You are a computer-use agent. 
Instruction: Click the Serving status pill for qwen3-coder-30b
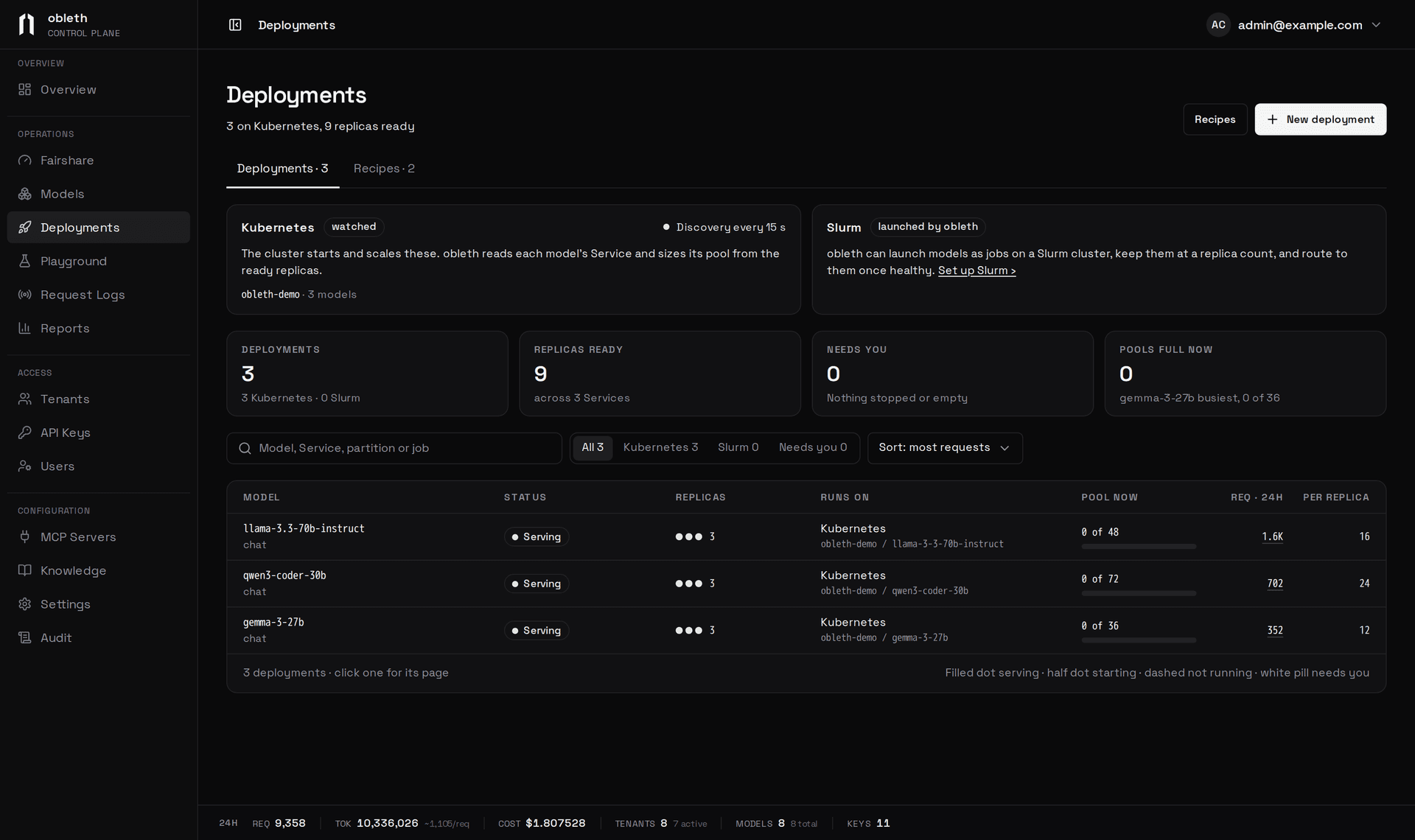point(537,584)
